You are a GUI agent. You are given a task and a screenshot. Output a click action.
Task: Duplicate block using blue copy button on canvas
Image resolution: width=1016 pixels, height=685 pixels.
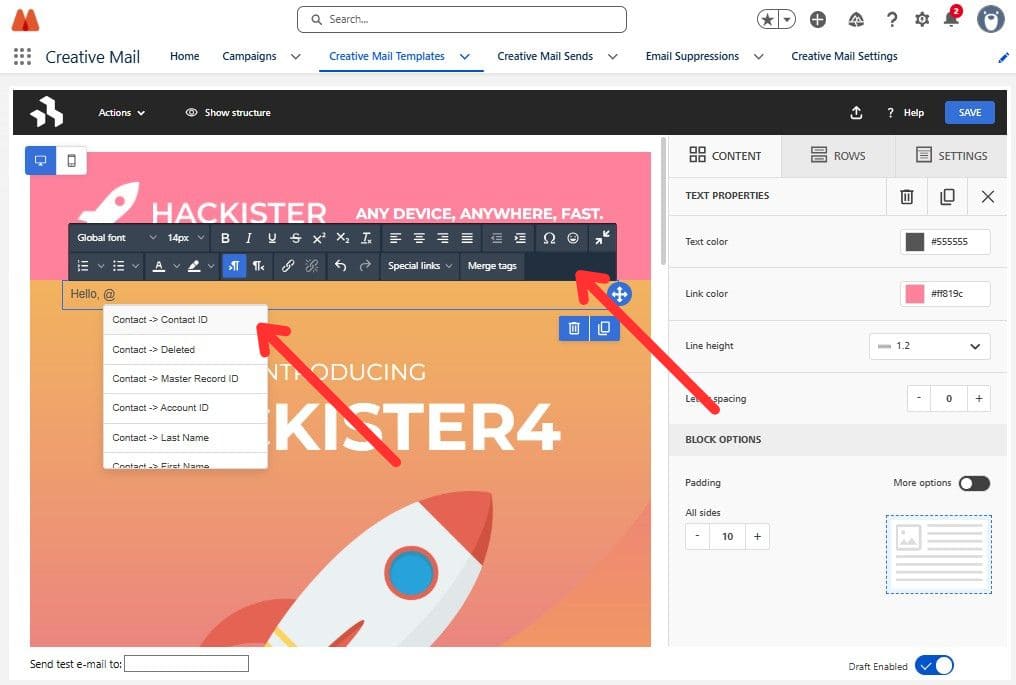tap(604, 329)
